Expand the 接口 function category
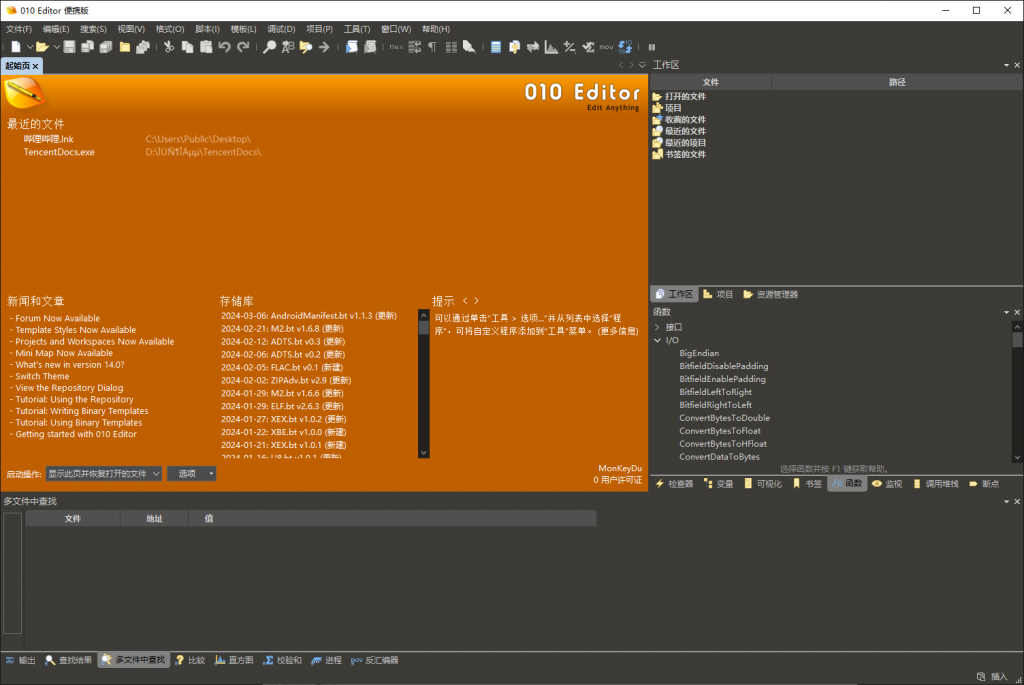1024x685 pixels. (657, 327)
